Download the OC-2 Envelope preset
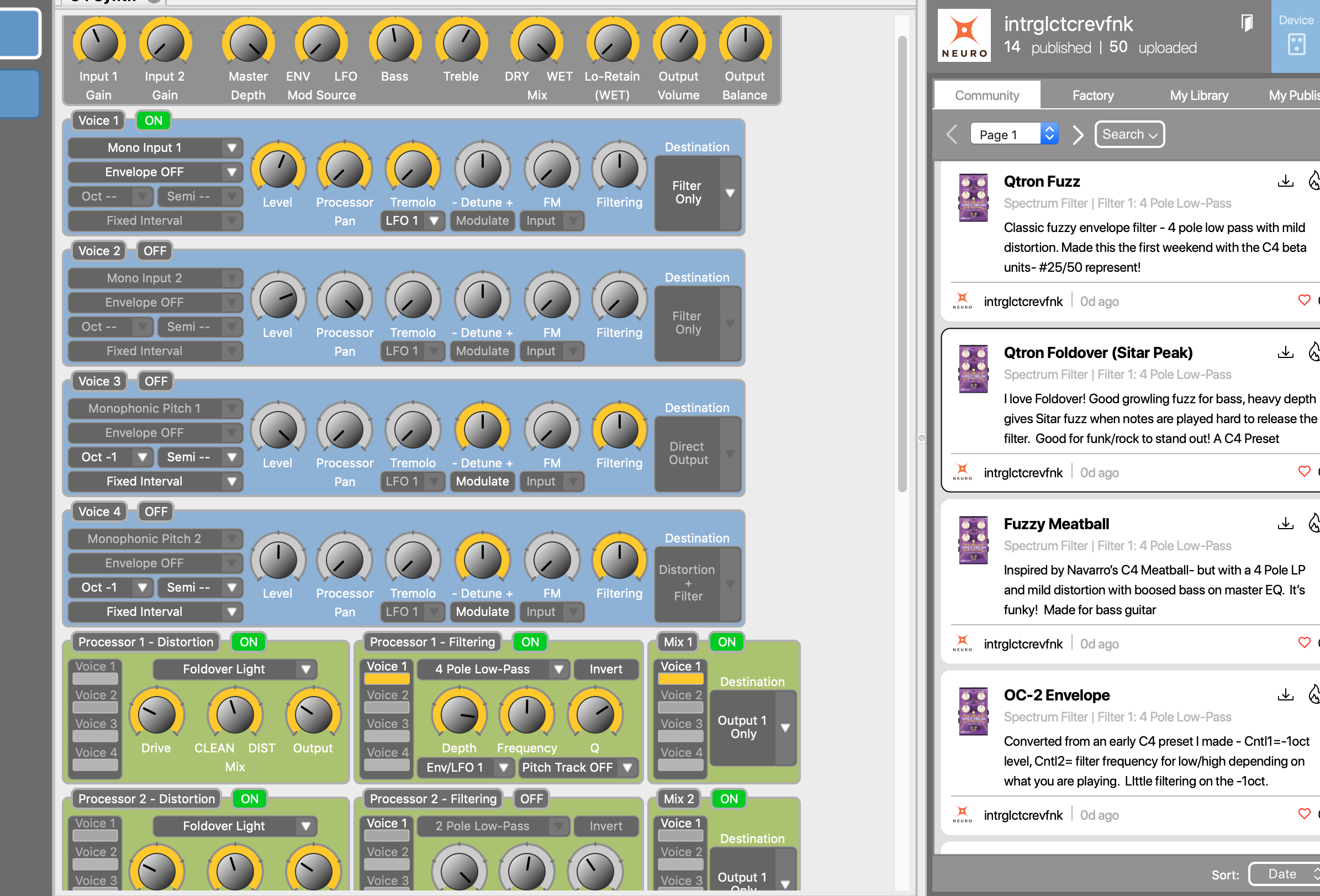 coord(1285,694)
